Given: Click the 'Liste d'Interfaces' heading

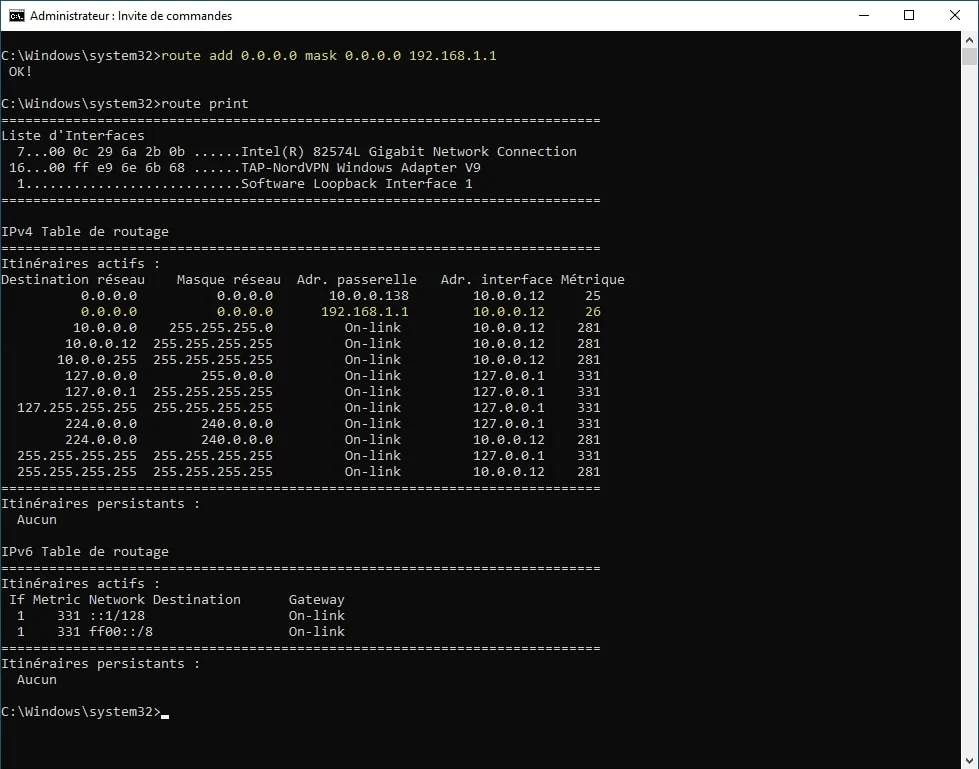Looking at the screenshot, I should pyautogui.click(x=73, y=136).
